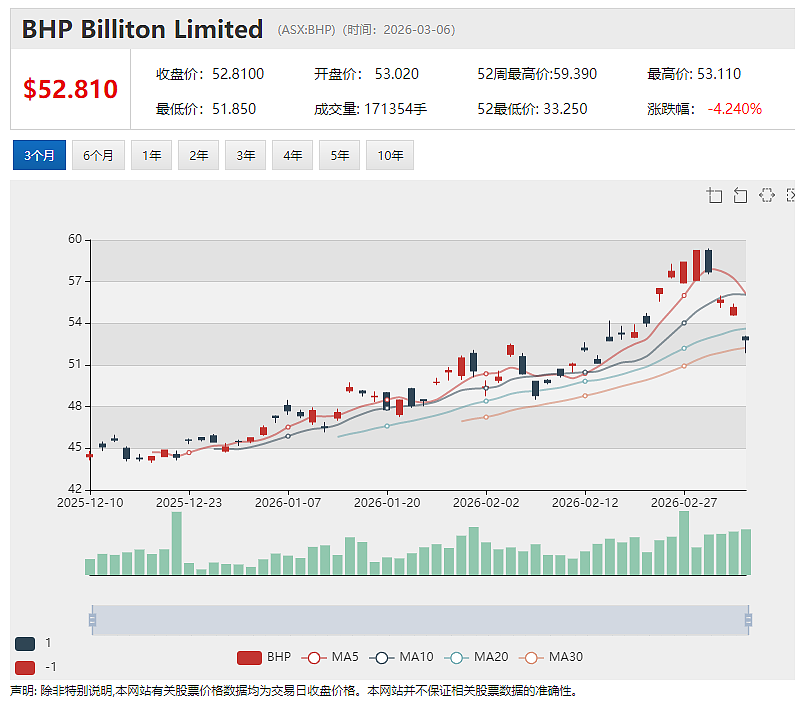
Task: Switch to the 3个月 time range tab
Action: (x=40, y=155)
